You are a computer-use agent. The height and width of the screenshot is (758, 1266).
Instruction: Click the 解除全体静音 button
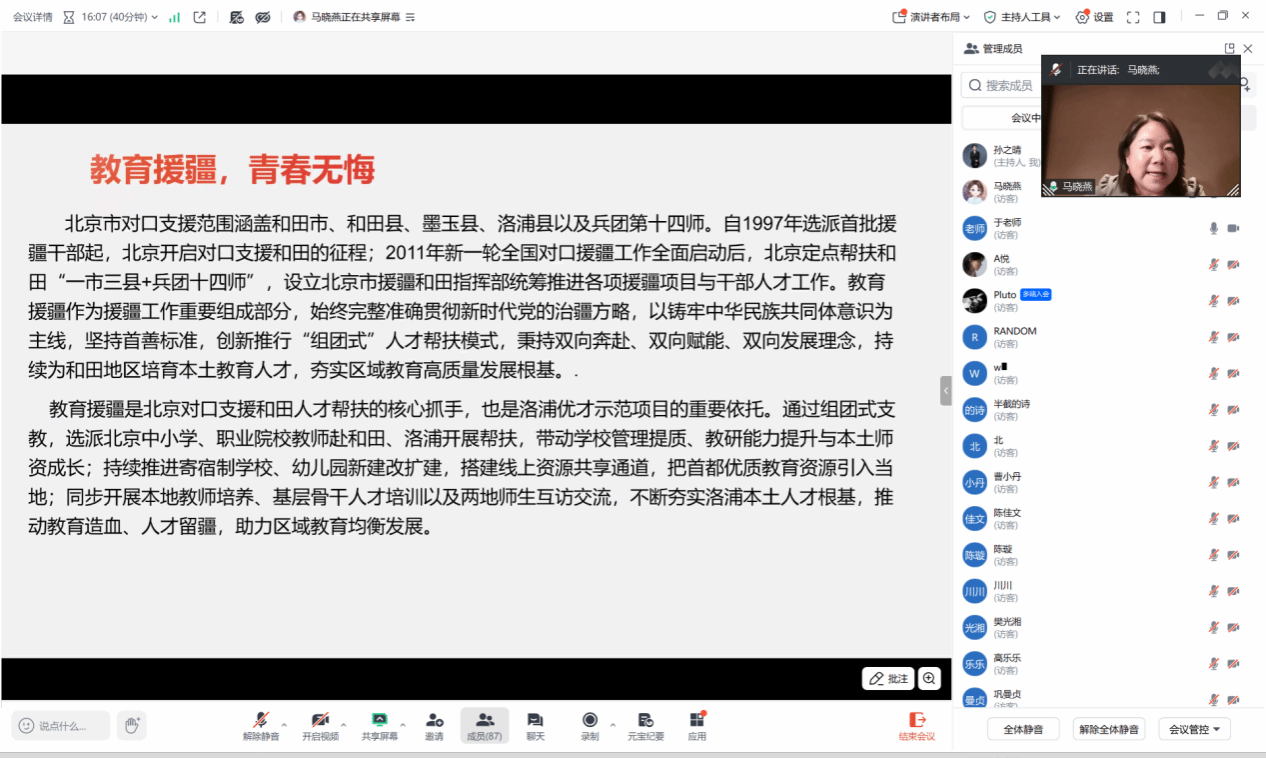1109,730
